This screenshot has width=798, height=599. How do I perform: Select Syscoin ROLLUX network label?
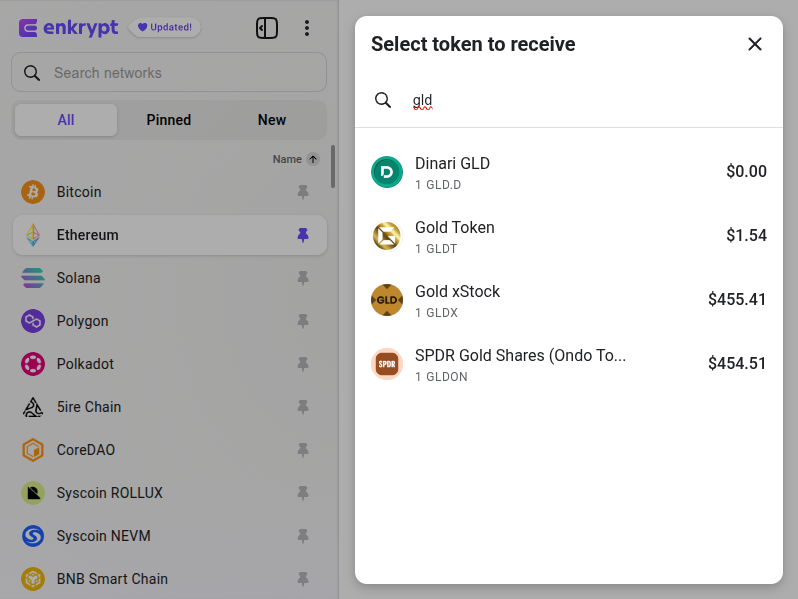click(x=109, y=493)
